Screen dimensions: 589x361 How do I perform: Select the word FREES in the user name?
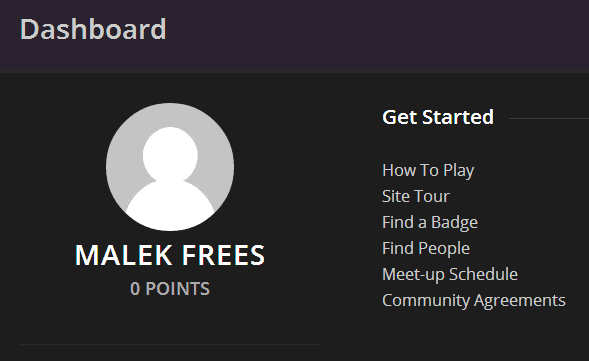(x=224, y=255)
